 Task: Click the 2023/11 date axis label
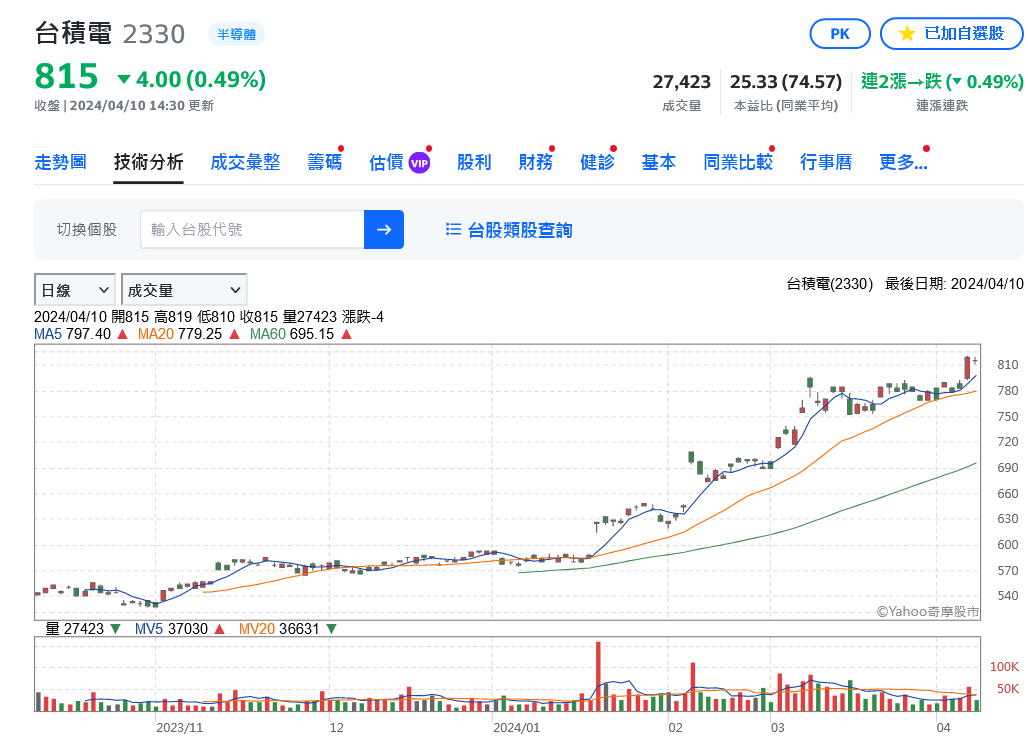[180, 727]
